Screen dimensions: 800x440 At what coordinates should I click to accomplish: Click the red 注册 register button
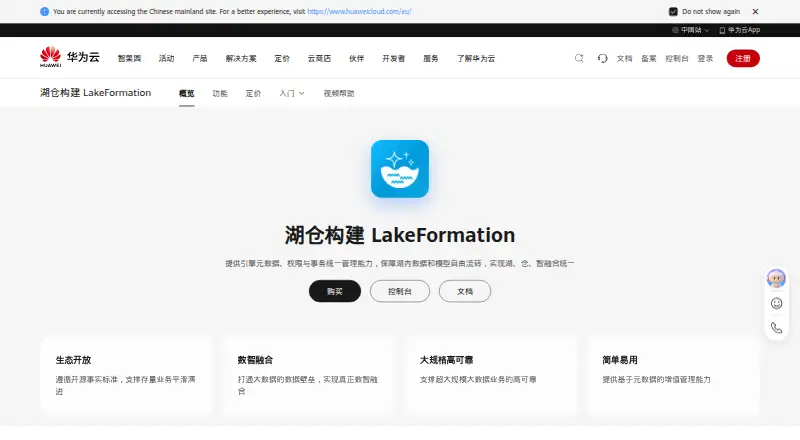coord(743,58)
